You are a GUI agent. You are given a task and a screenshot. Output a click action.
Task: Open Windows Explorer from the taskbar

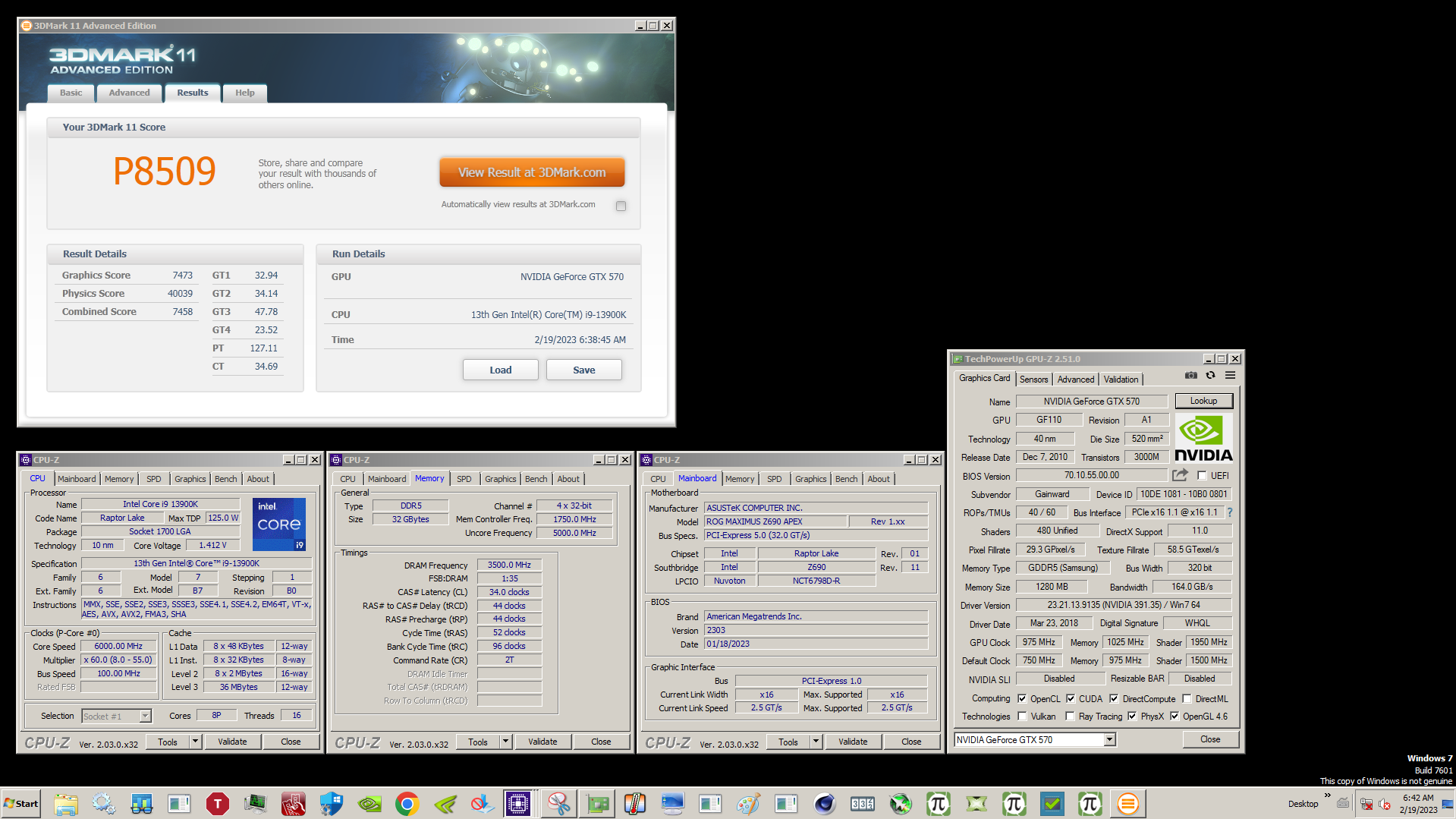click(x=66, y=803)
